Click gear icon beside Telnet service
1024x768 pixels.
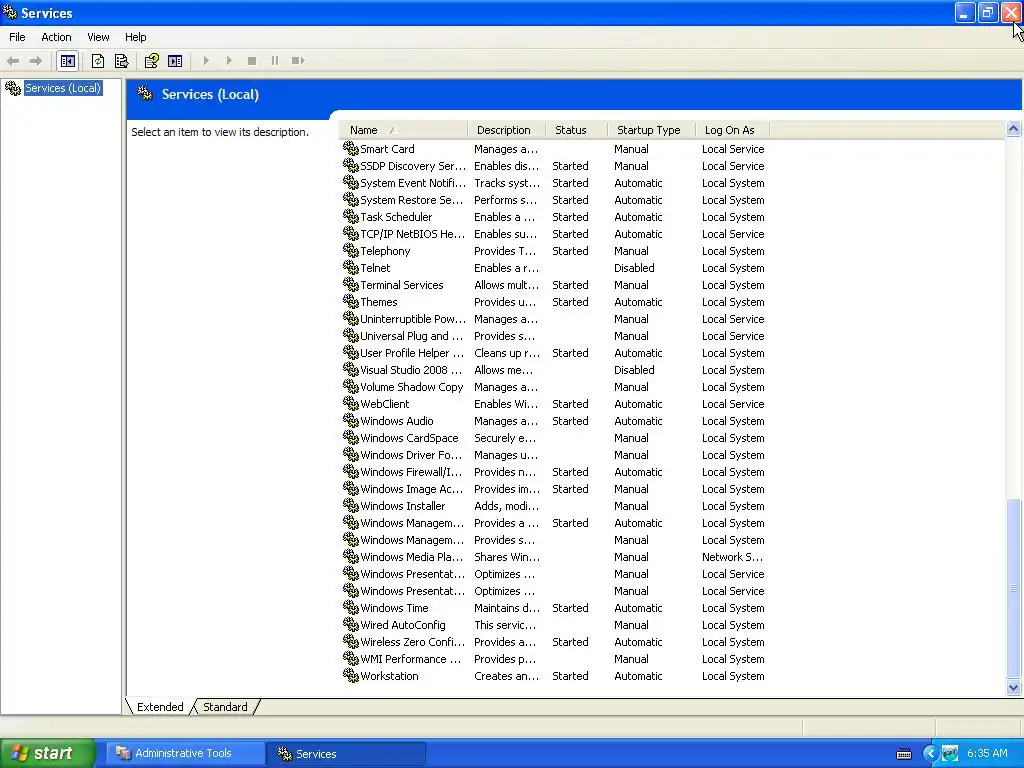(x=351, y=267)
